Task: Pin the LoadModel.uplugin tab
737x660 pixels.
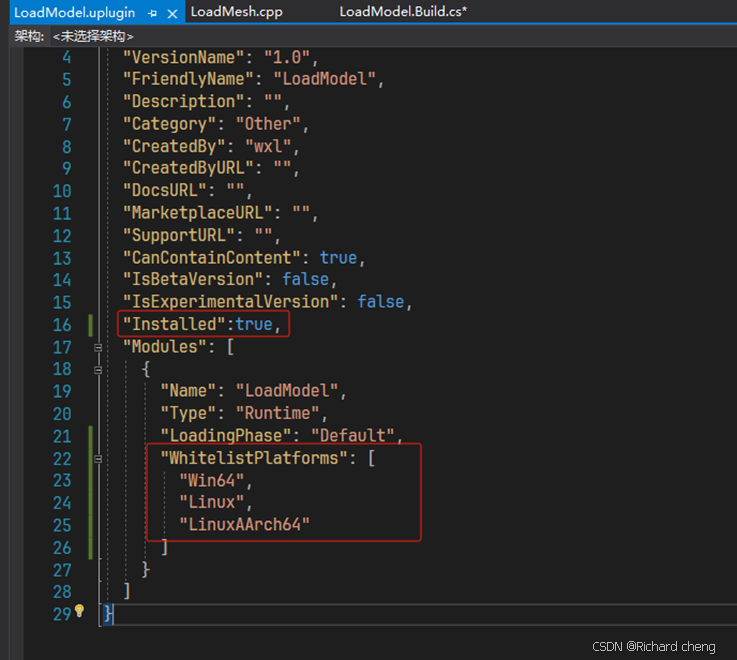Action: pos(152,14)
